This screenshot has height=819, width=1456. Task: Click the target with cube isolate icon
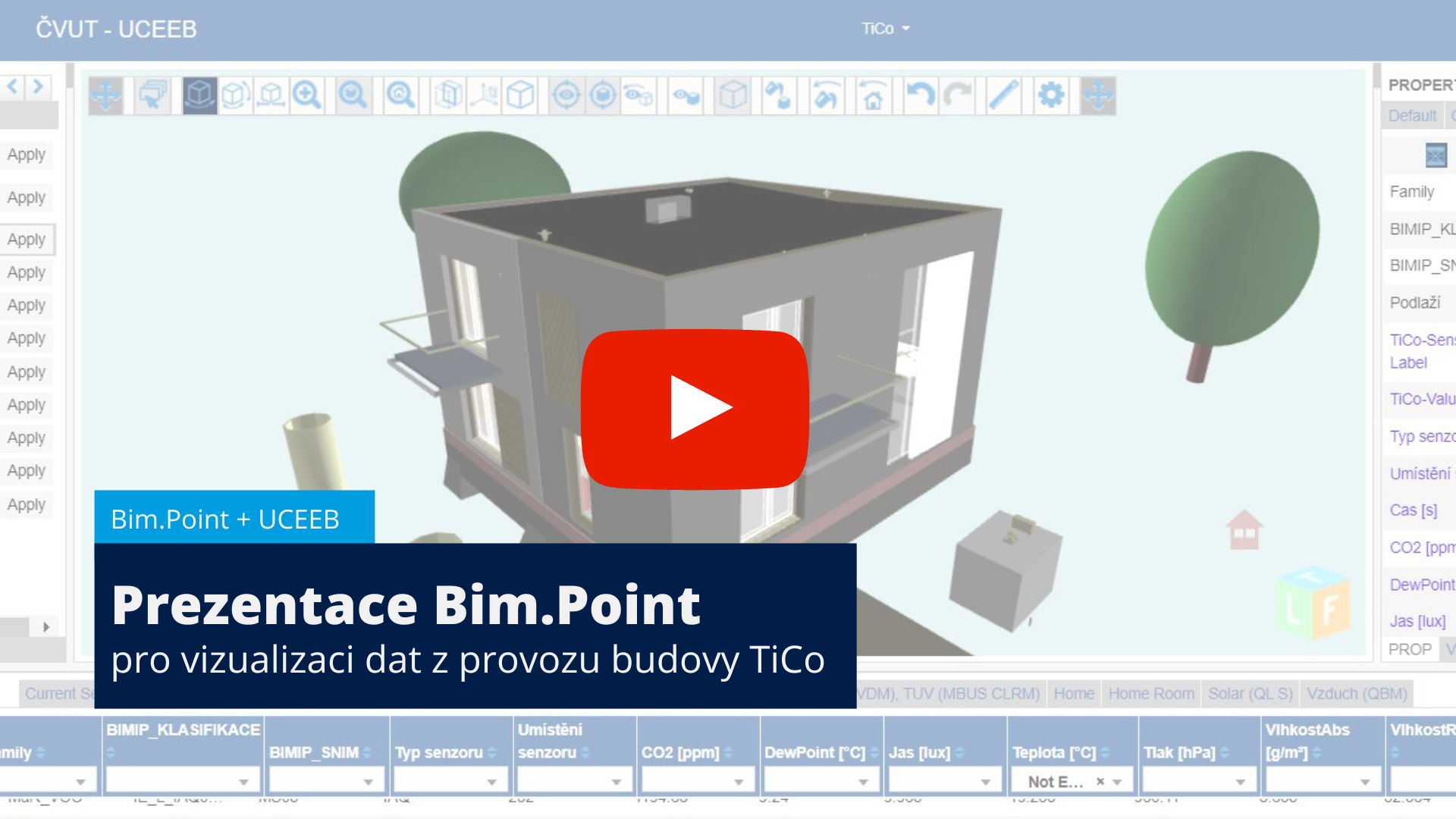603,96
